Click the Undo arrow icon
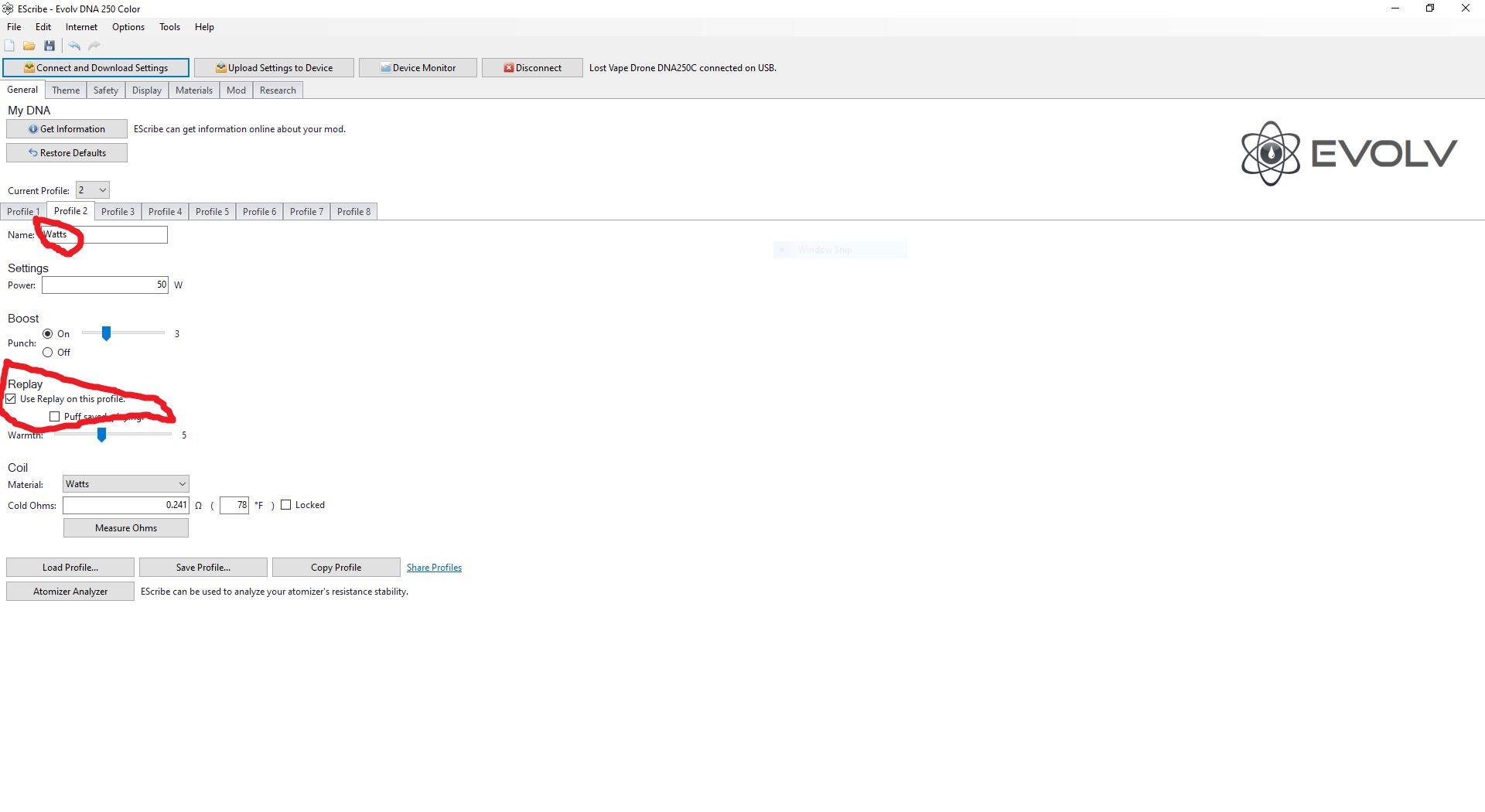This screenshot has height=812, width=1485. coord(74,46)
